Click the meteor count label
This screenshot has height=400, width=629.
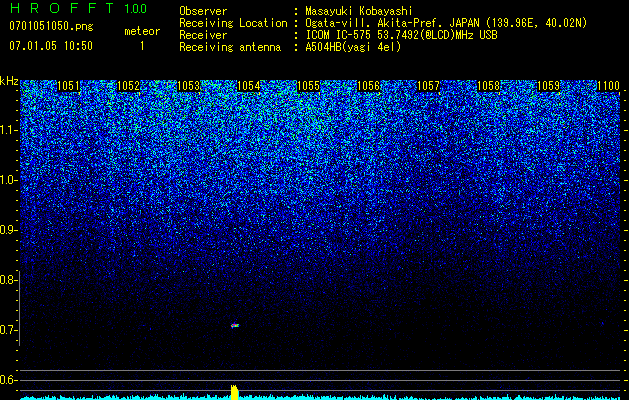pos(142,31)
